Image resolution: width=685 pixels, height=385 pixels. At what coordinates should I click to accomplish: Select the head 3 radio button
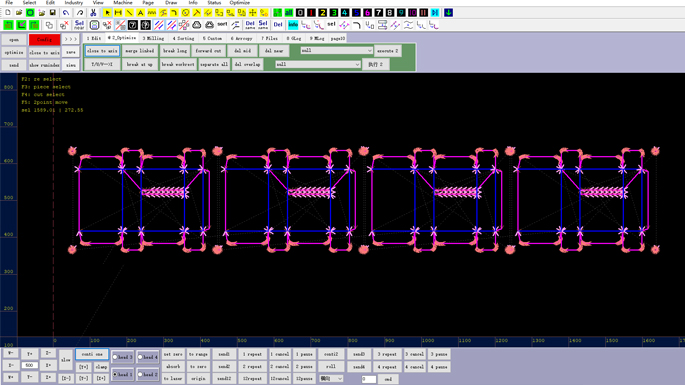(x=115, y=357)
